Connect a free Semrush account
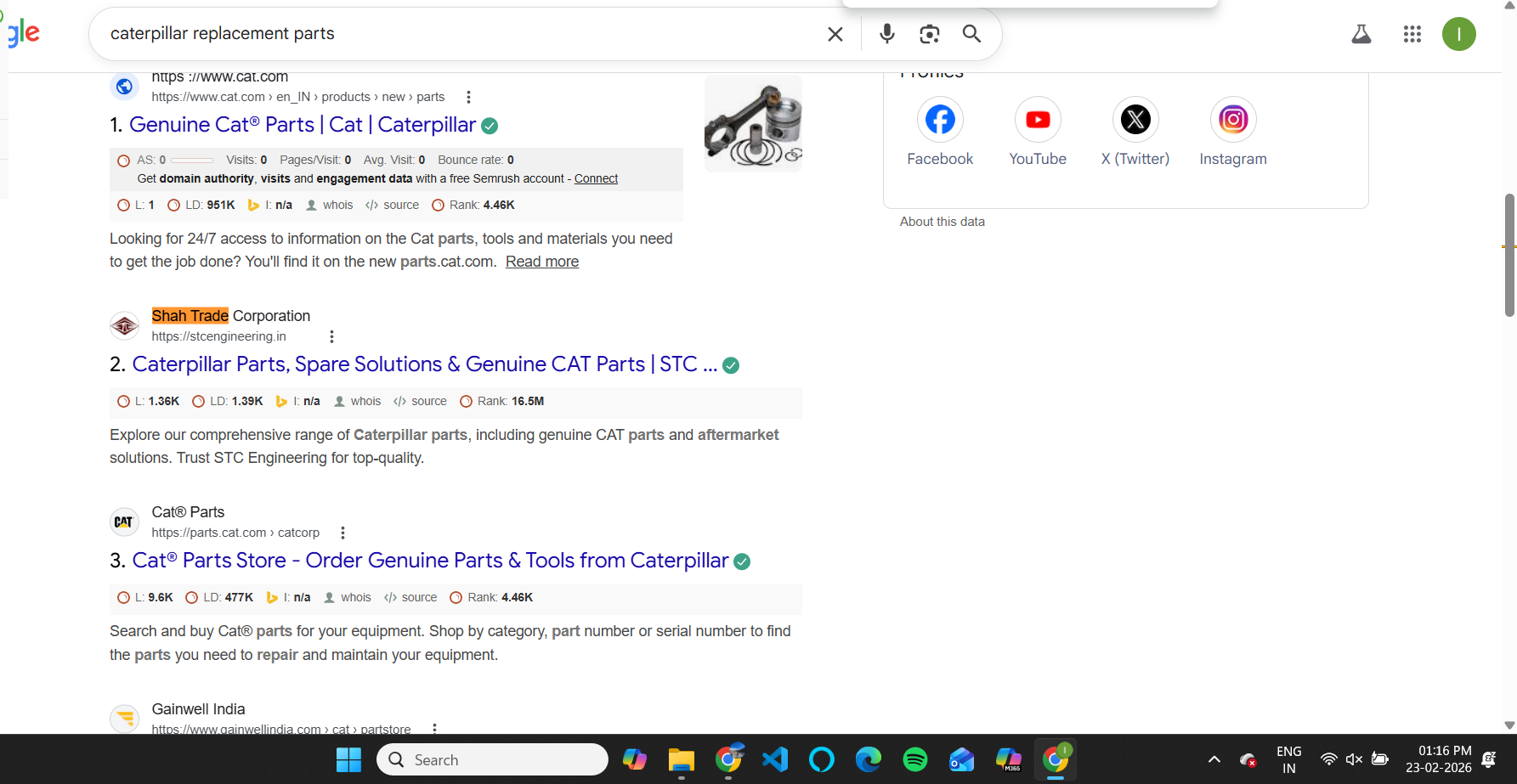Image resolution: width=1517 pixels, height=784 pixels. coord(595,178)
